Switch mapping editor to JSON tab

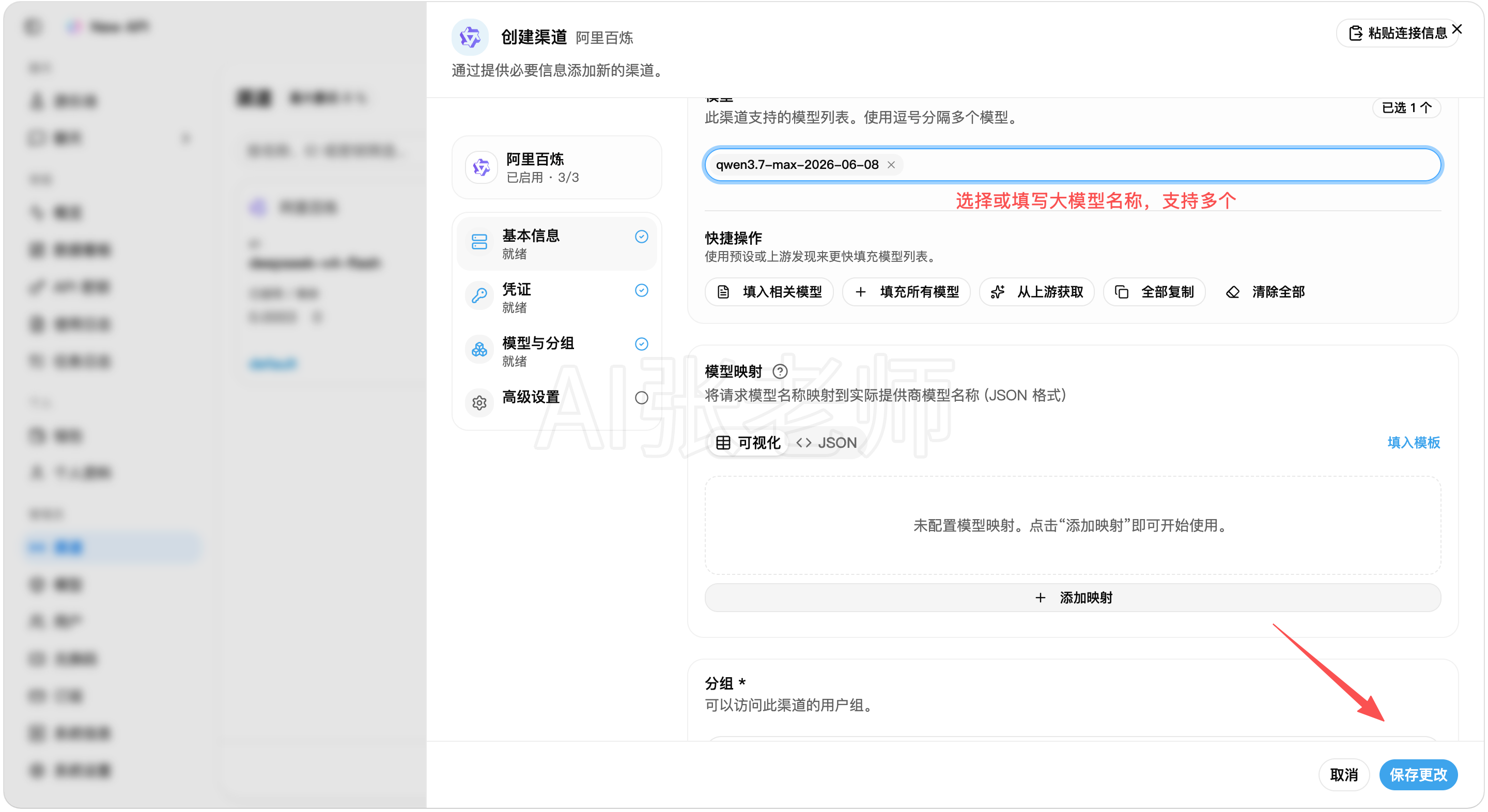pos(826,442)
